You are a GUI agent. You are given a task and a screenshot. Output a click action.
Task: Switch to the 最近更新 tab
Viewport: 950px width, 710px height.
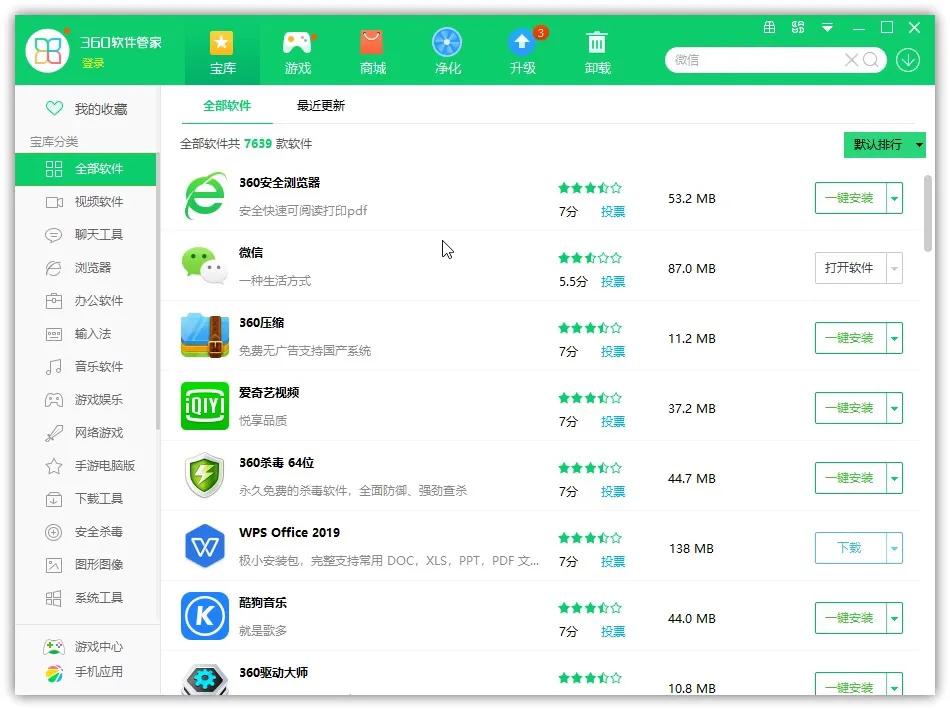(319, 104)
